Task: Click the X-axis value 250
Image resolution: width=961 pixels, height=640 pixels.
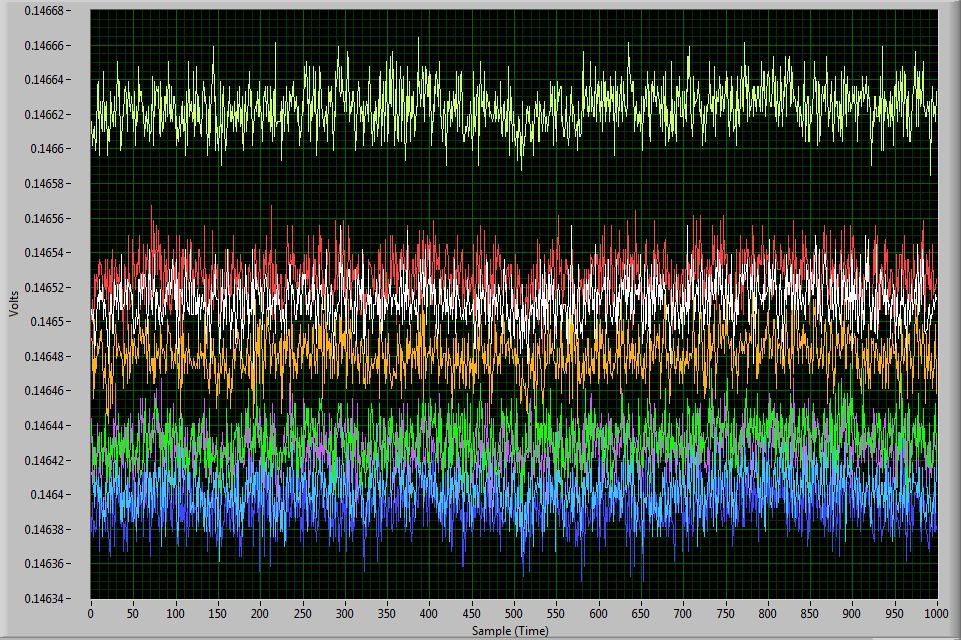Action: point(302,613)
